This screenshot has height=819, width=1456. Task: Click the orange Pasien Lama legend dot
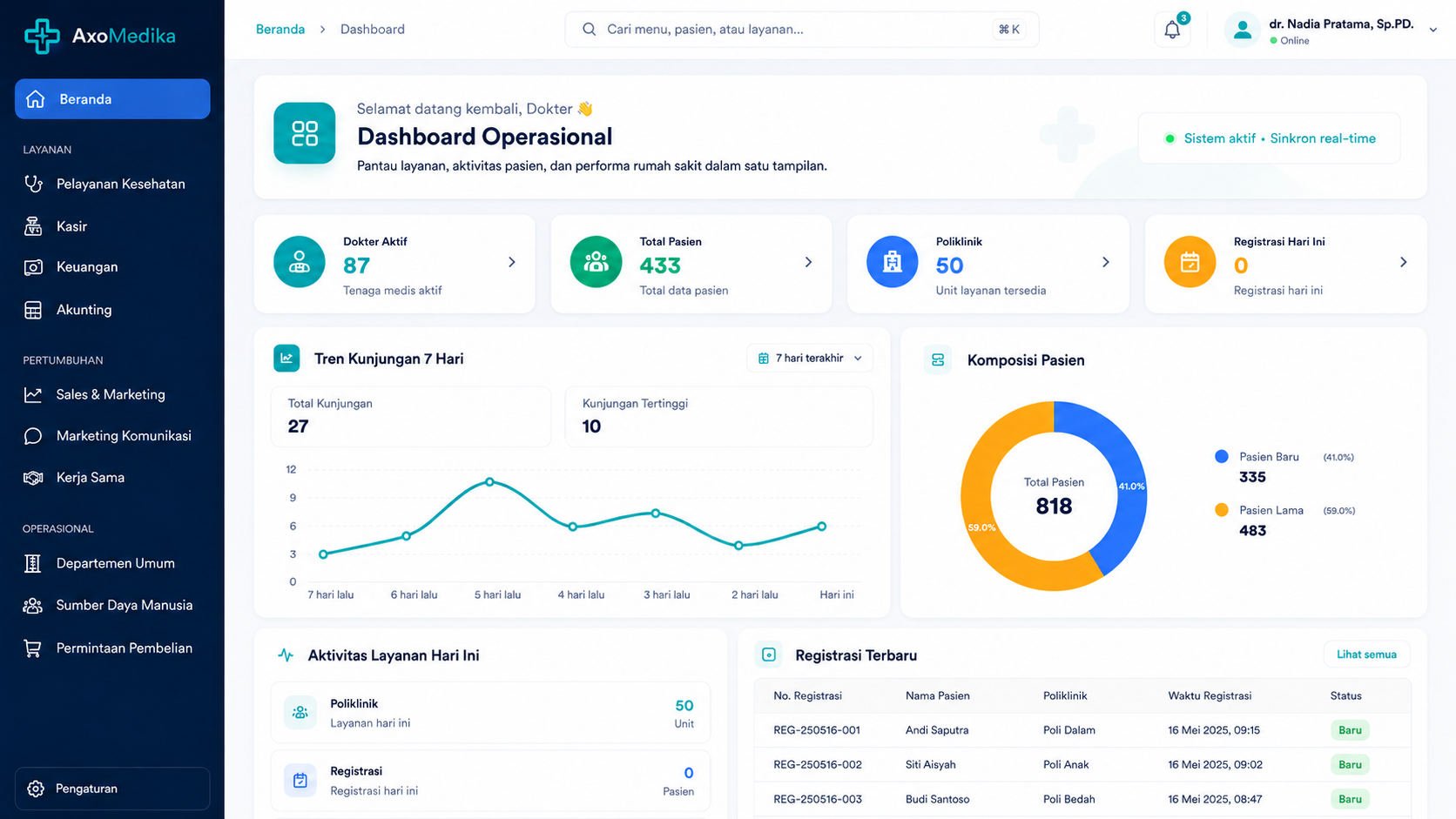1222,510
